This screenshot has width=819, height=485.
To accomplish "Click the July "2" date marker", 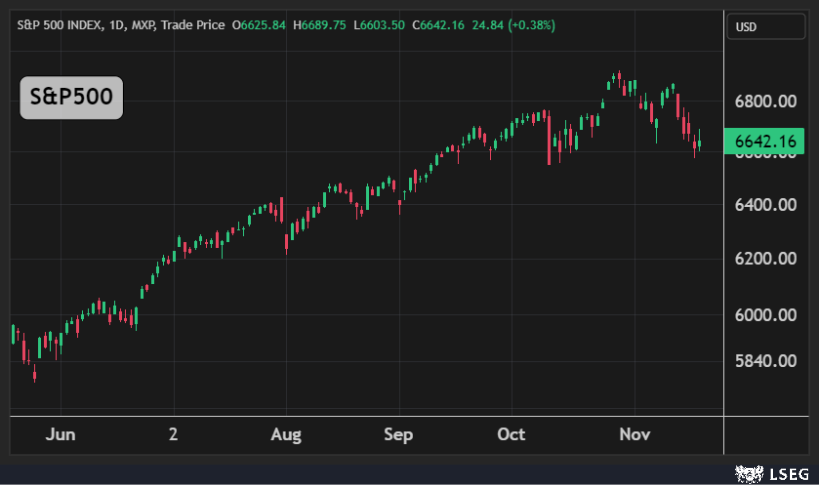I will [174, 435].
